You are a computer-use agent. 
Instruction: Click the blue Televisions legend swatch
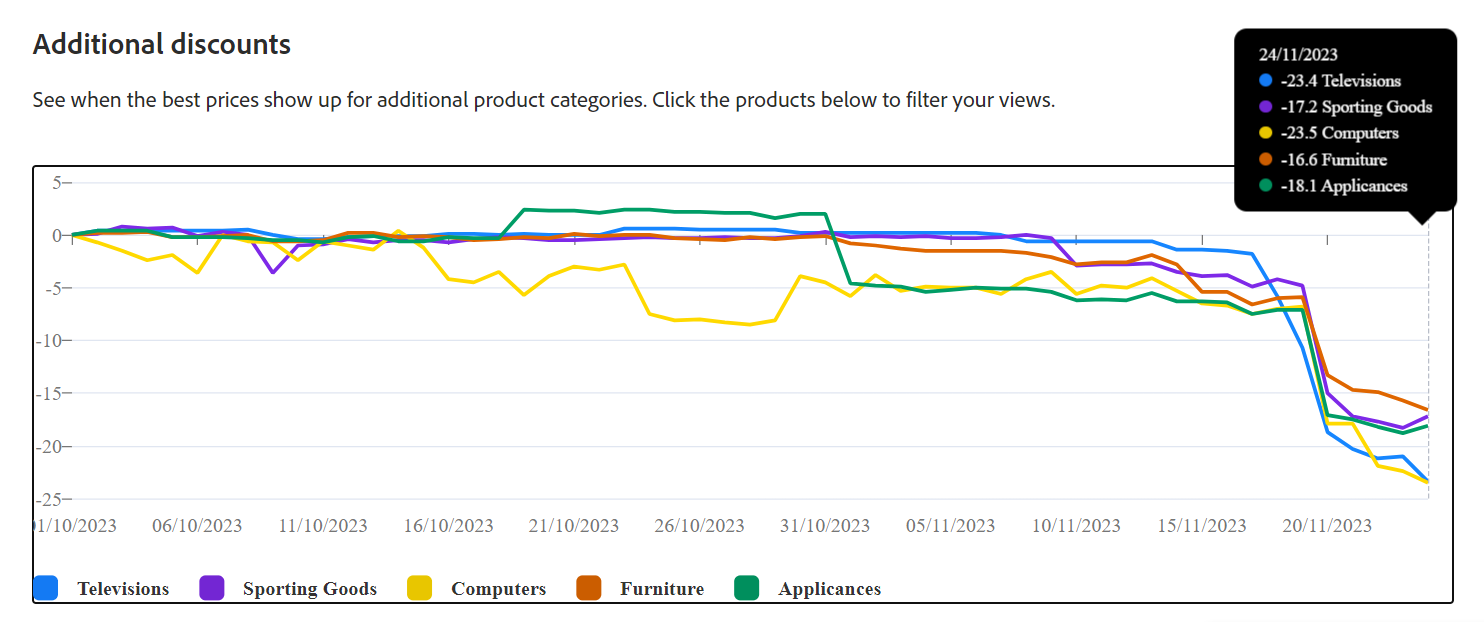pyautogui.click(x=46, y=588)
